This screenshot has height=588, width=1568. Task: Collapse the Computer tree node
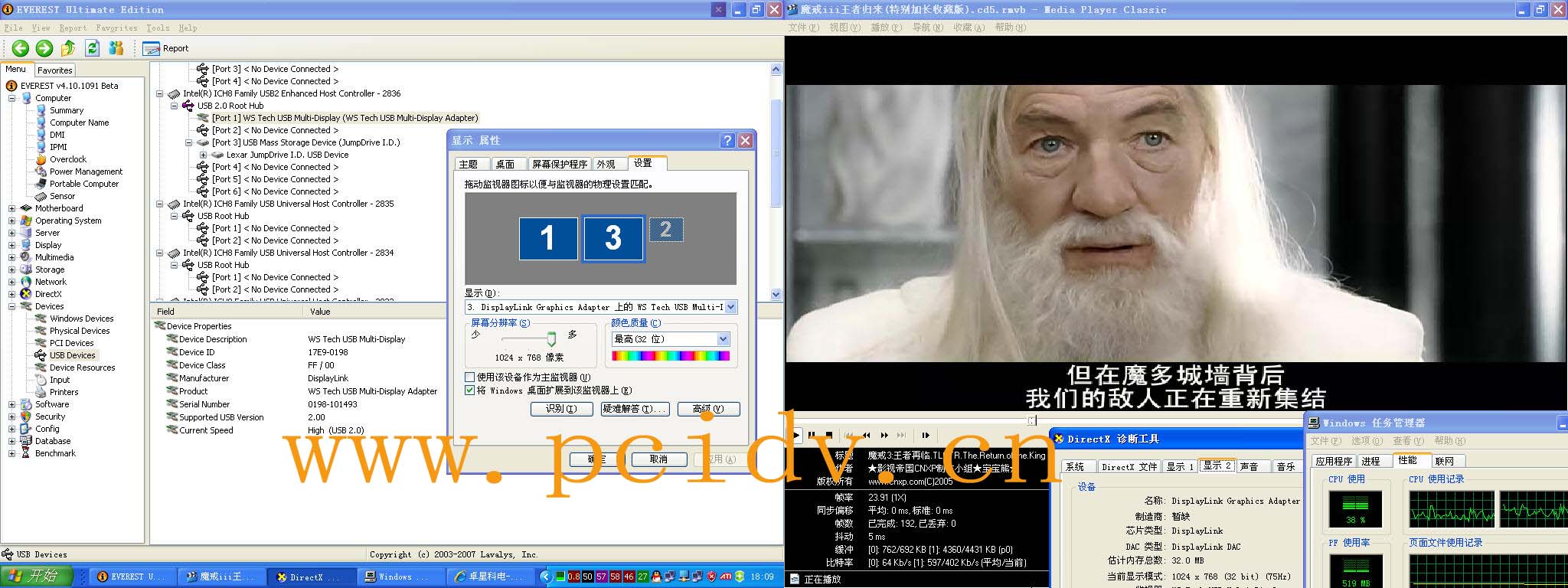[x=12, y=98]
